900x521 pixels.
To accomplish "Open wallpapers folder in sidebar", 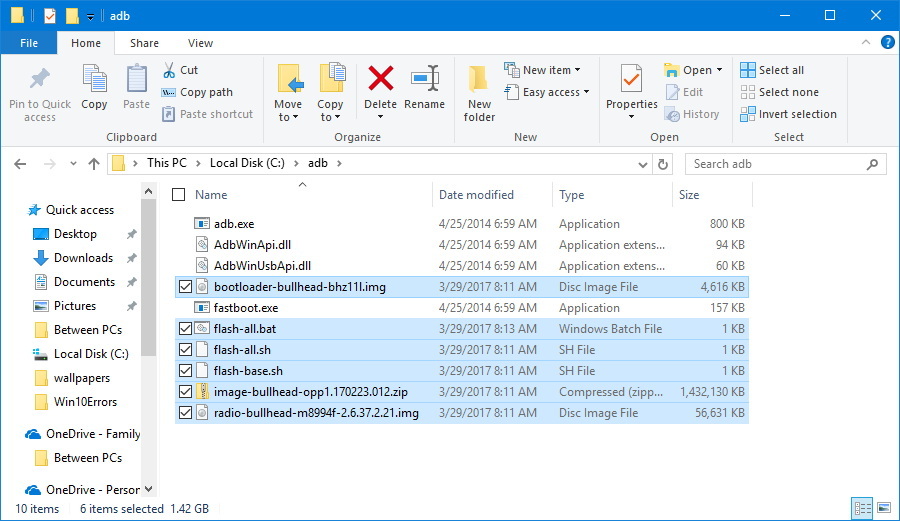I will click(x=82, y=378).
